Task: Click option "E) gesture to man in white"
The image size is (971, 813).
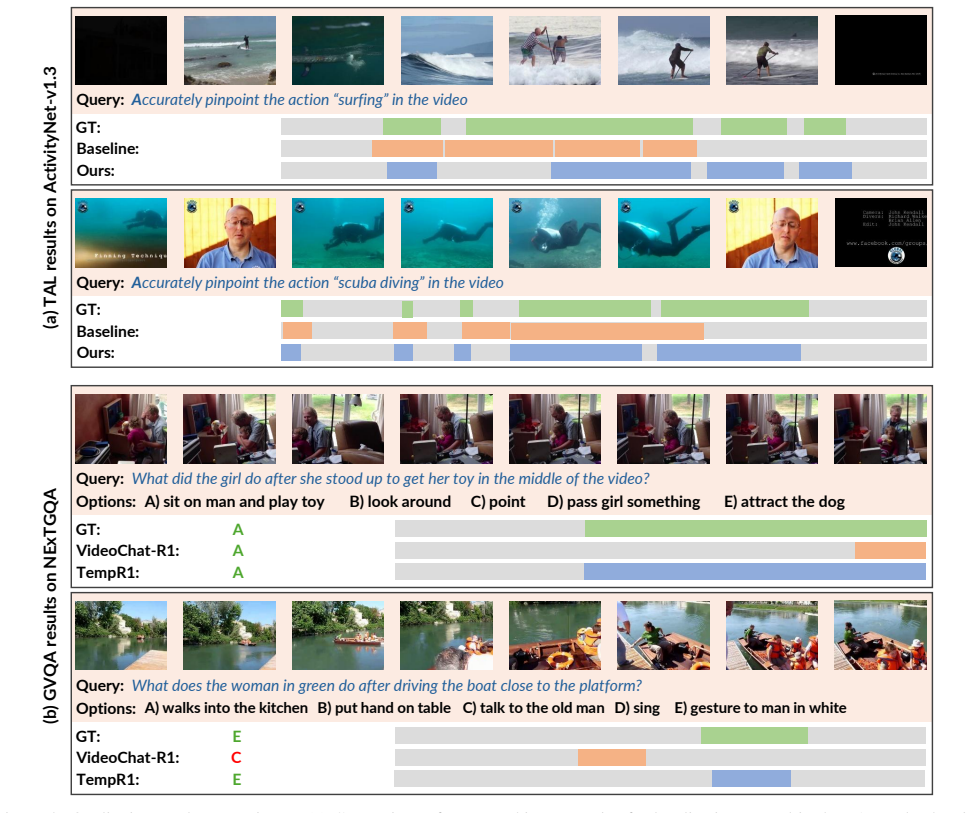Action: 760,708
